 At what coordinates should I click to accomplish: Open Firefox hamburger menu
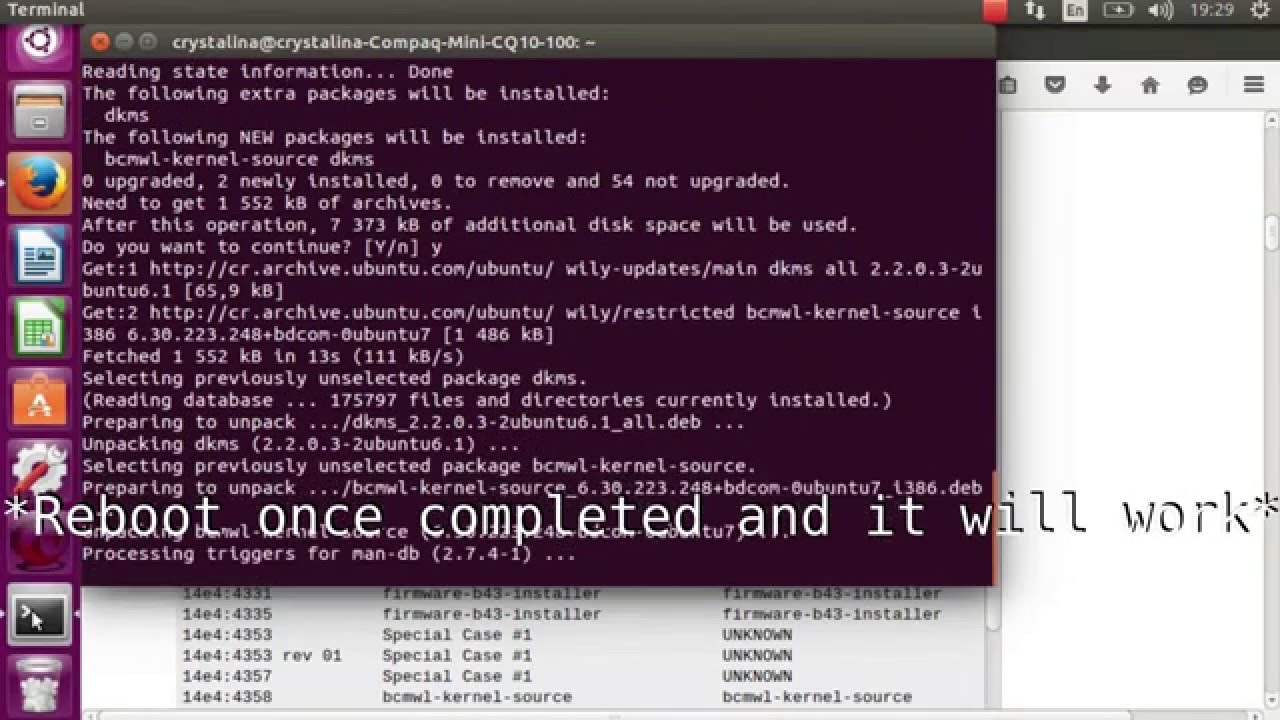coord(1253,85)
